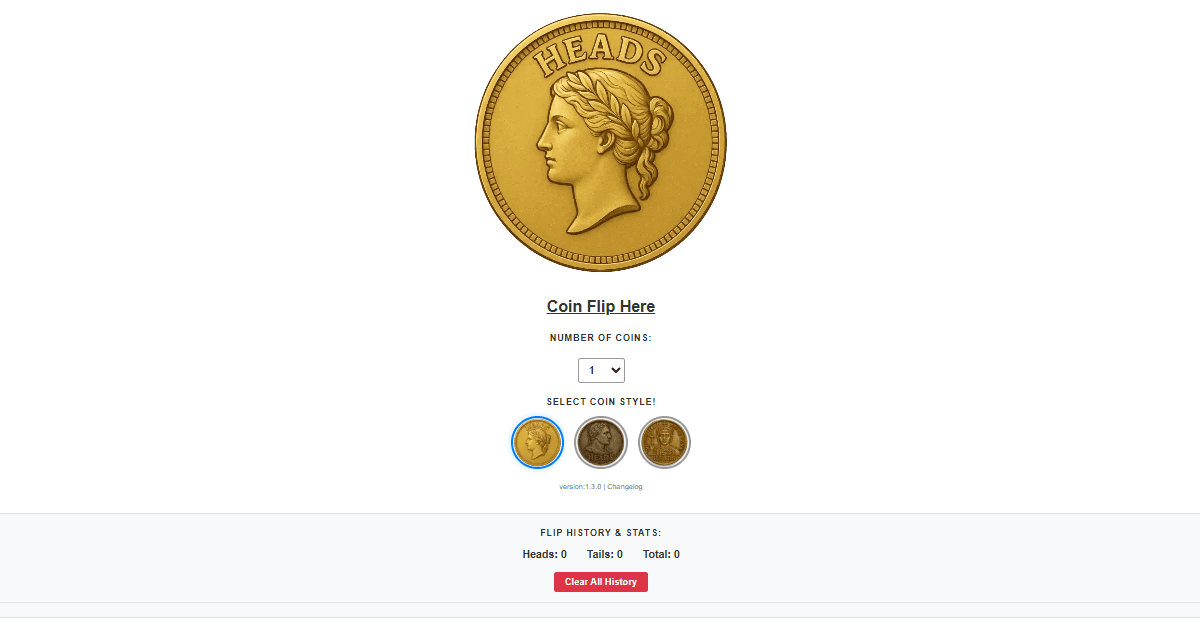Image resolution: width=1200 pixels, height=630 pixels.
Task: Open the number of coins dropdown
Action: [x=601, y=370]
